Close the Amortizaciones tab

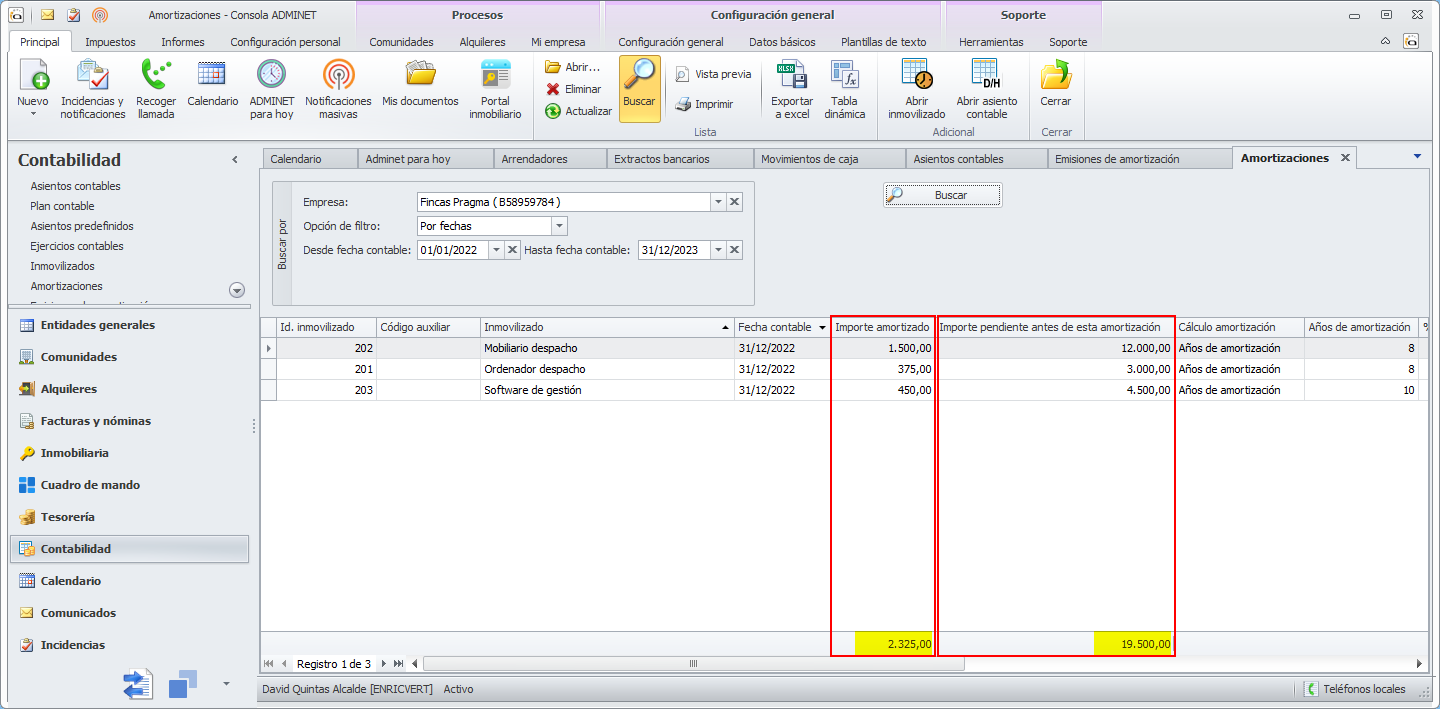pos(1345,158)
